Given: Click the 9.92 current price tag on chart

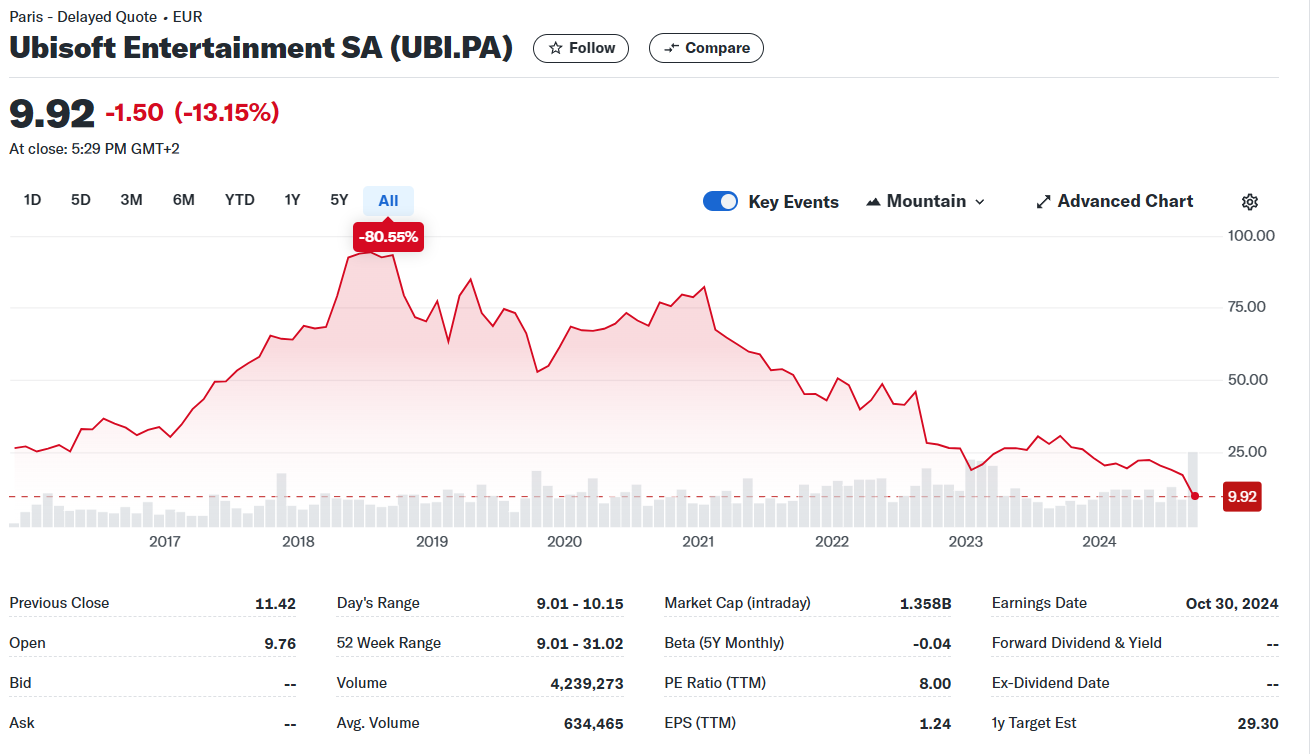Looking at the screenshot, I should point(1242,496).
